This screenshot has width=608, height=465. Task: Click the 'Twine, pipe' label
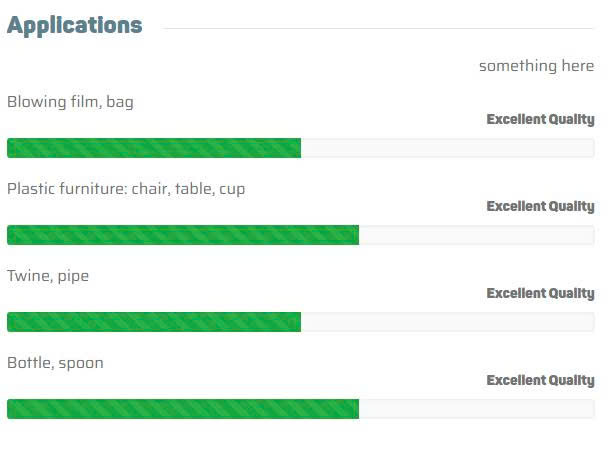point(48,276)
